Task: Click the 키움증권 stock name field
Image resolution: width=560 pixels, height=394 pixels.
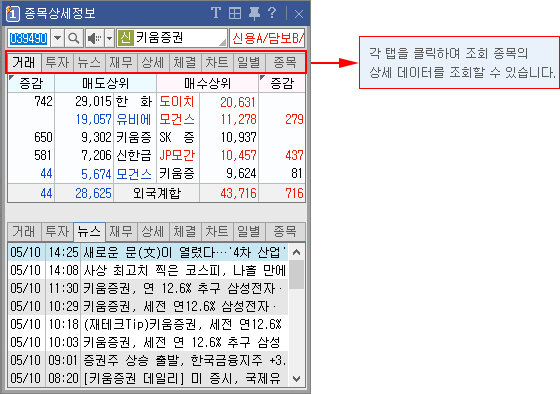Action: click(172, 38)
